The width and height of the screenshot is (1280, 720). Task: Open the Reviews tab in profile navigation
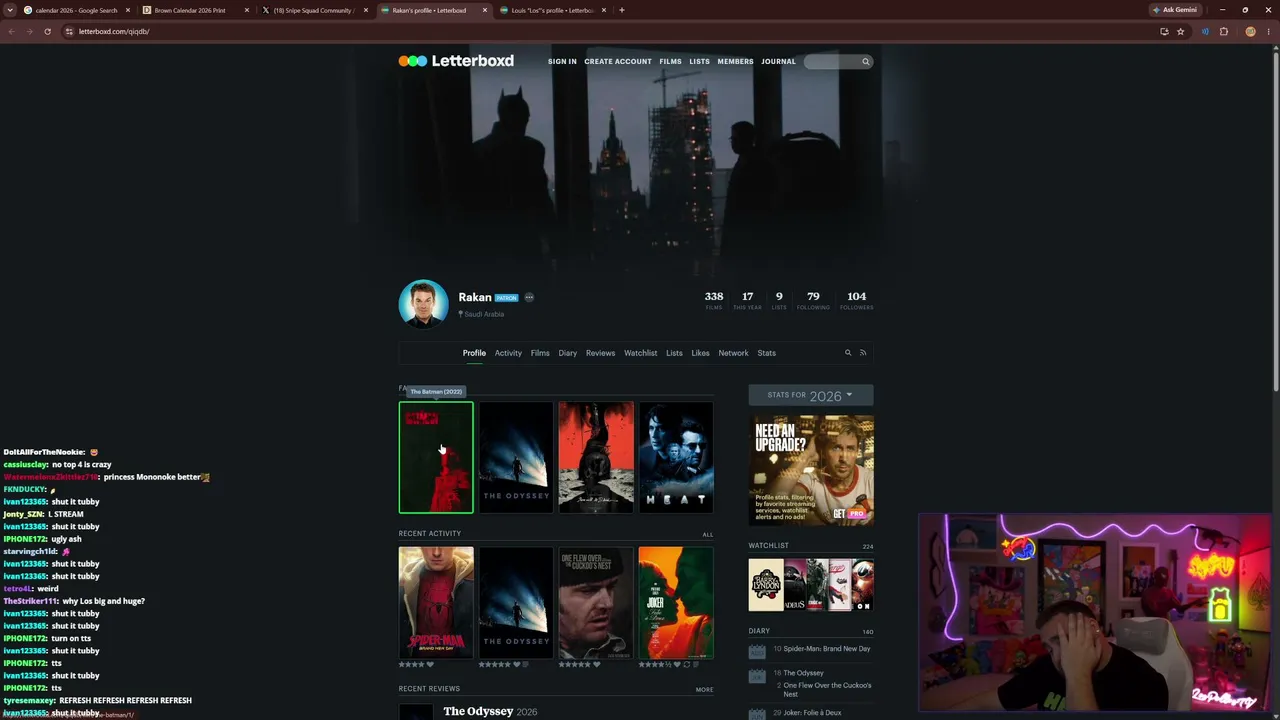click(600, 353)
